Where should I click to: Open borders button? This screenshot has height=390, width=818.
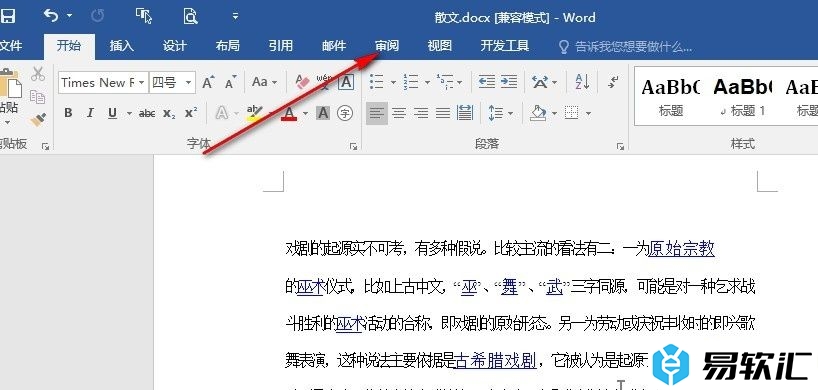coord(572,113)
